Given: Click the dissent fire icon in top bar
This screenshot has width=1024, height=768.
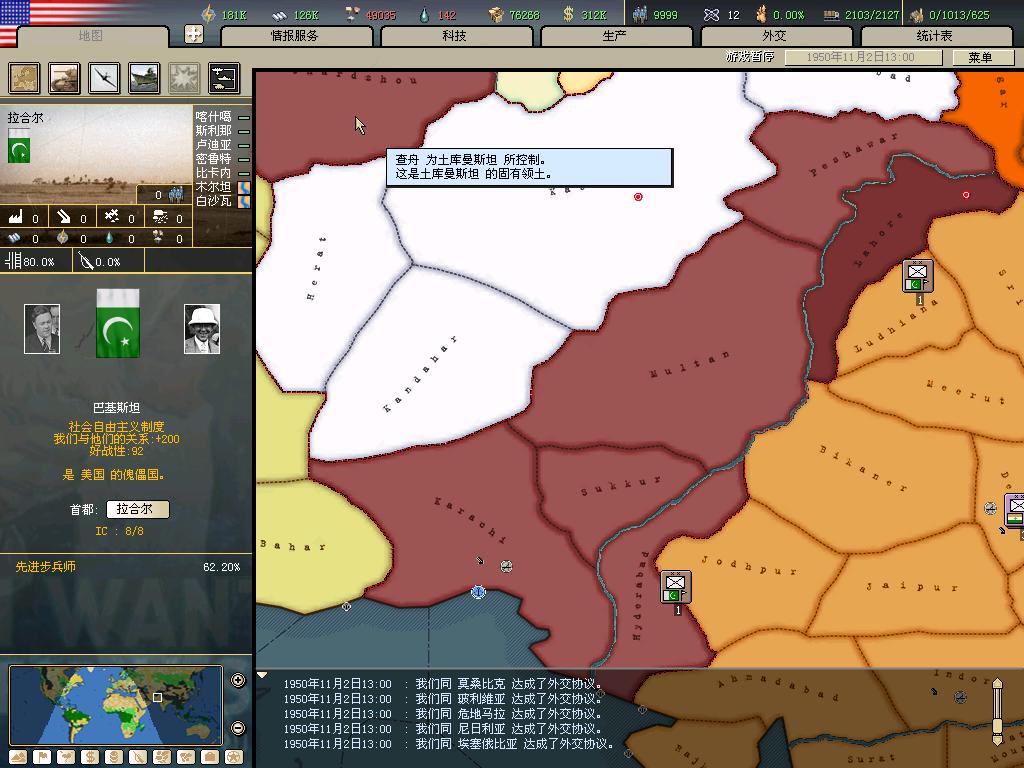Looking at the screenshot, I should point(761,14).
